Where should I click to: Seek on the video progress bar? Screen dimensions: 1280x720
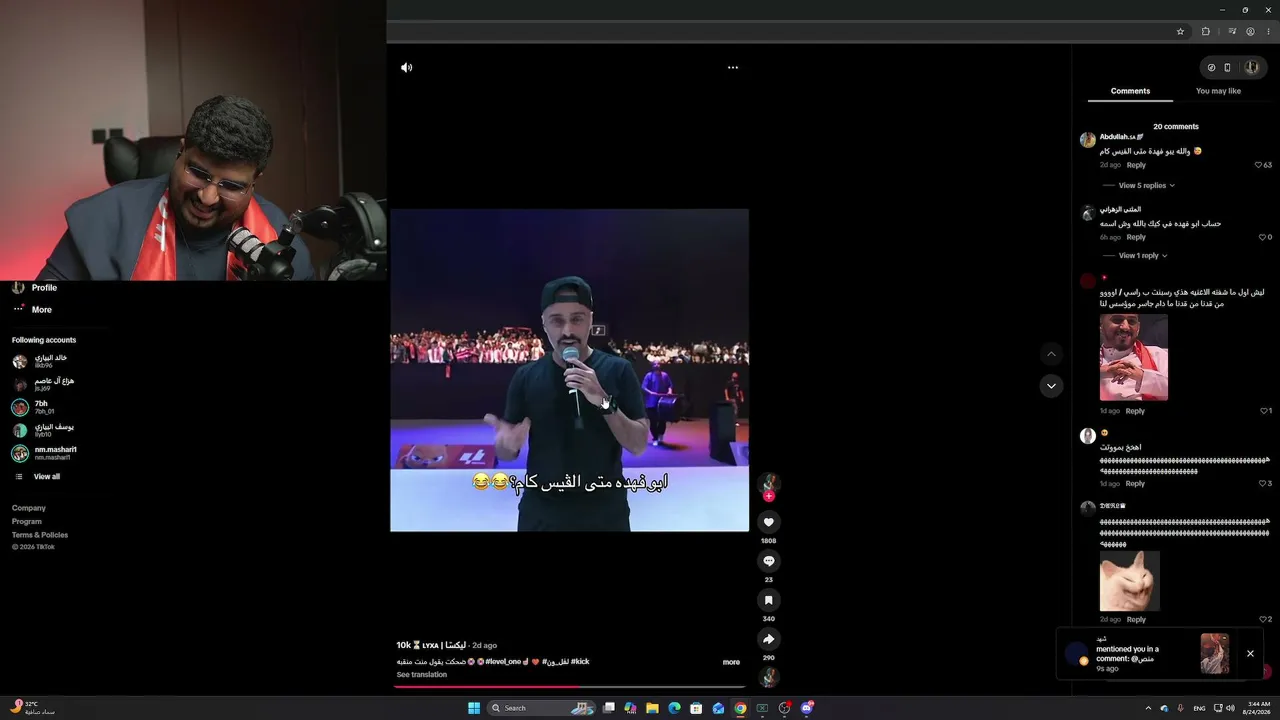[570, 687]
